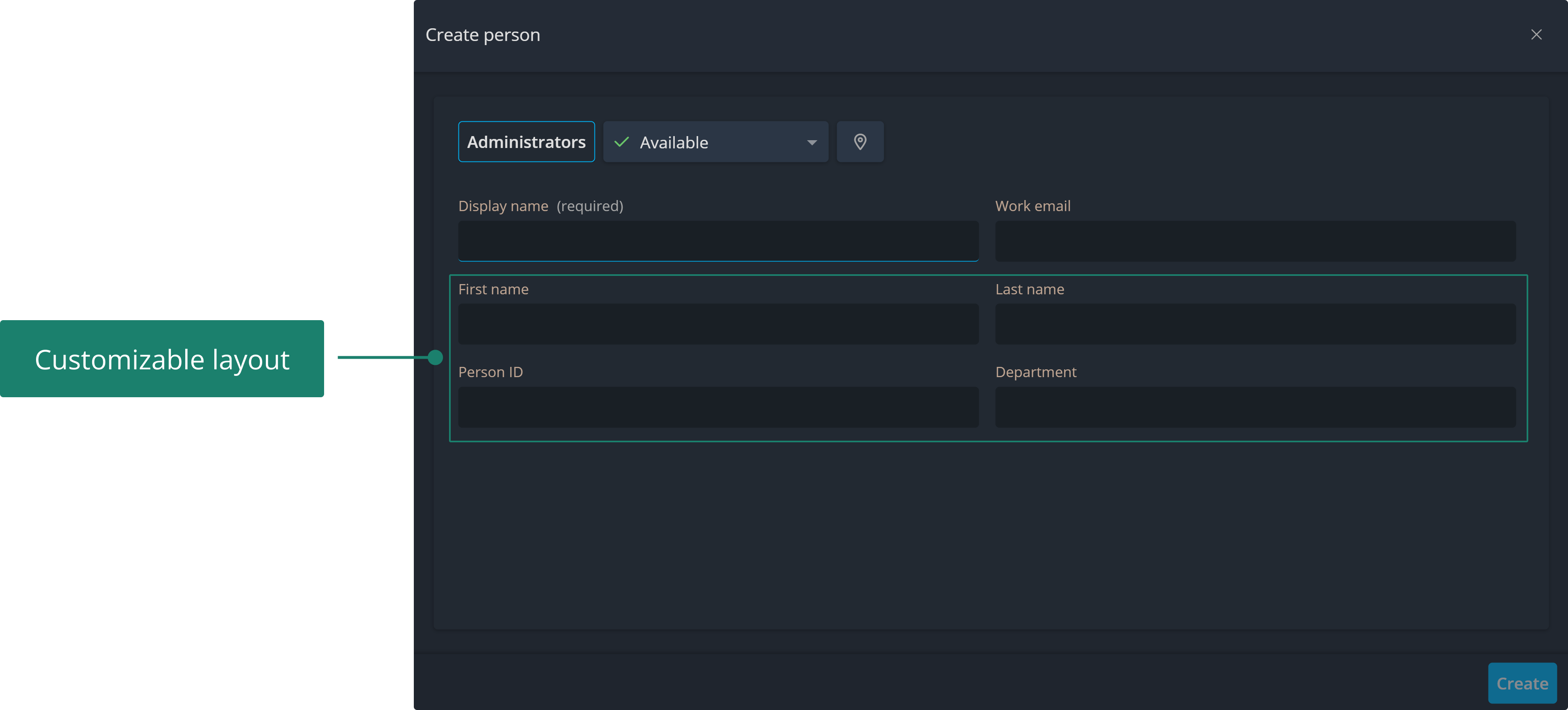The image size is (1568, 710).
Task: Focus the Last name input field
Action: pos(1255,324)
